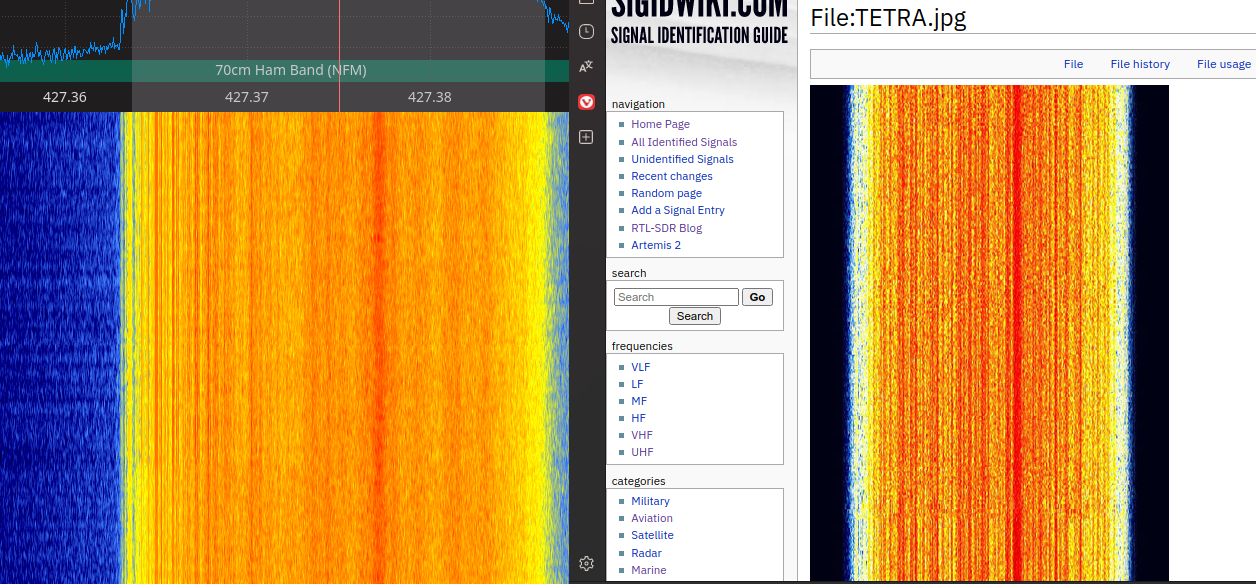Screen dimensions: 1256x584
Task: Click the red Vivaldi web panel icon
Action: pyautogui.click(x=587, y=102)
